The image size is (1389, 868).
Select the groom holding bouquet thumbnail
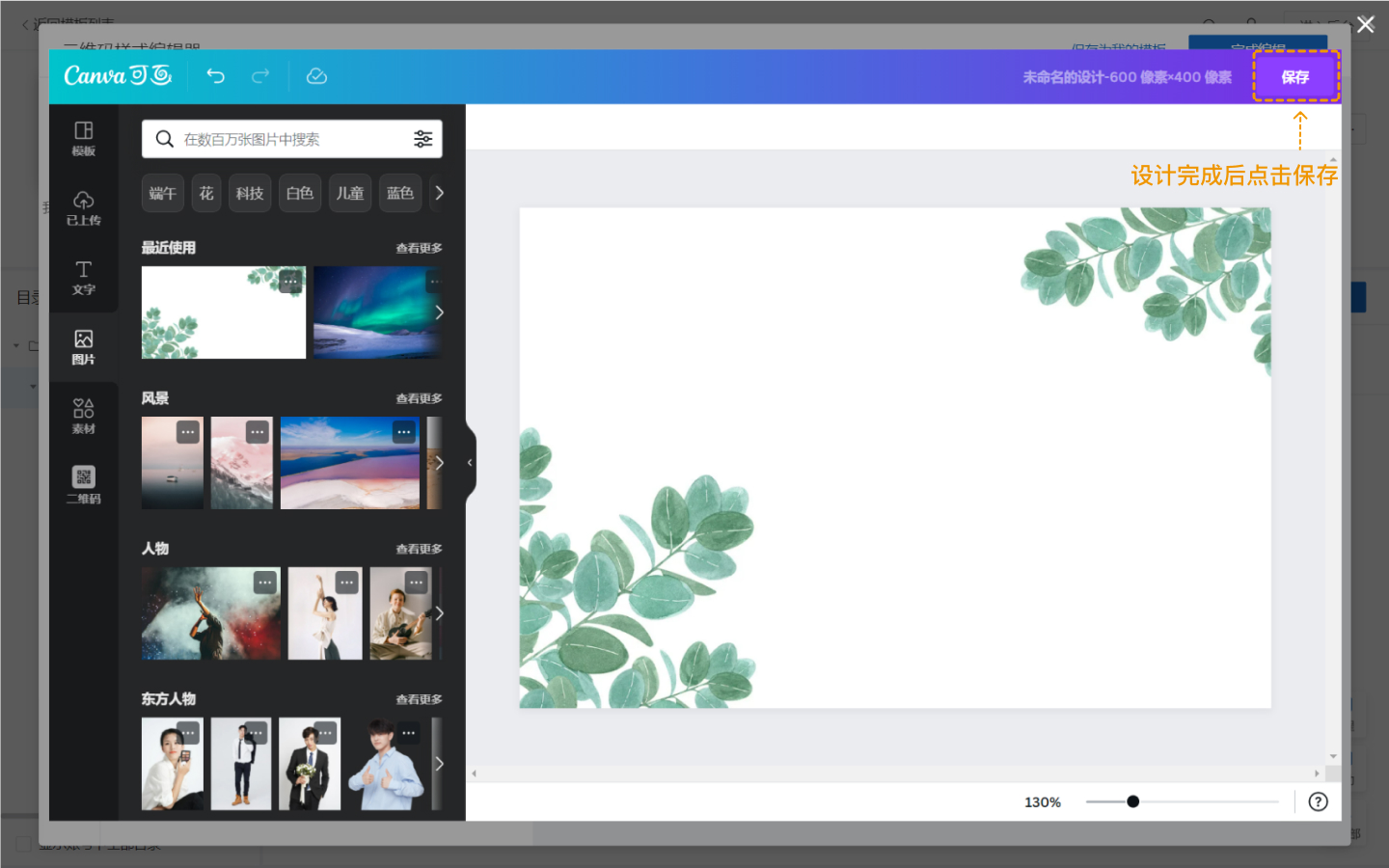point(310,764)
